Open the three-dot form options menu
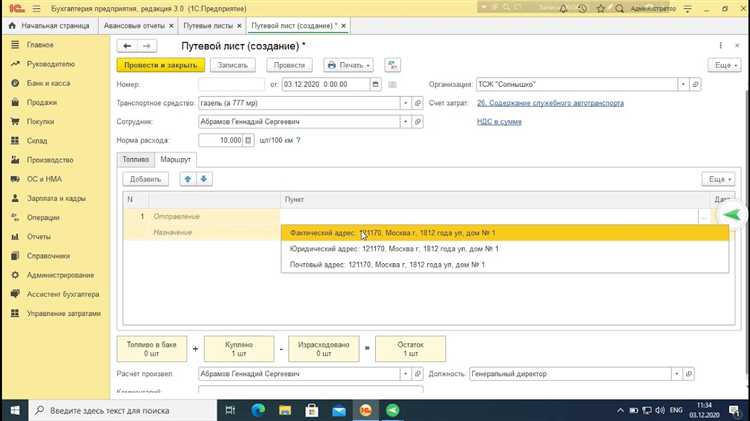 tap(720, 45)
